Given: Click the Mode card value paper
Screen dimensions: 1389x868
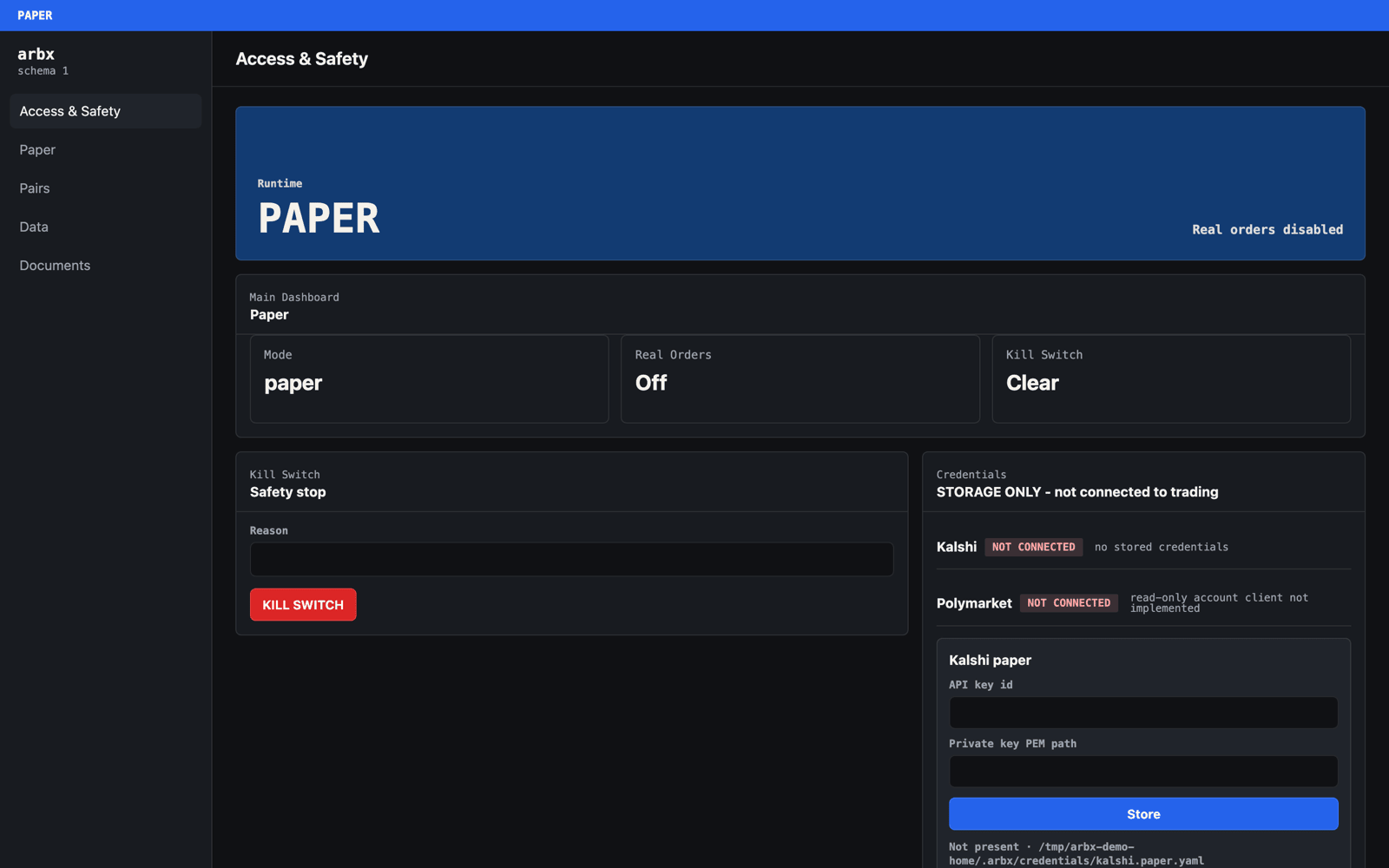Looking at the screenshot, I should point(293,383).
